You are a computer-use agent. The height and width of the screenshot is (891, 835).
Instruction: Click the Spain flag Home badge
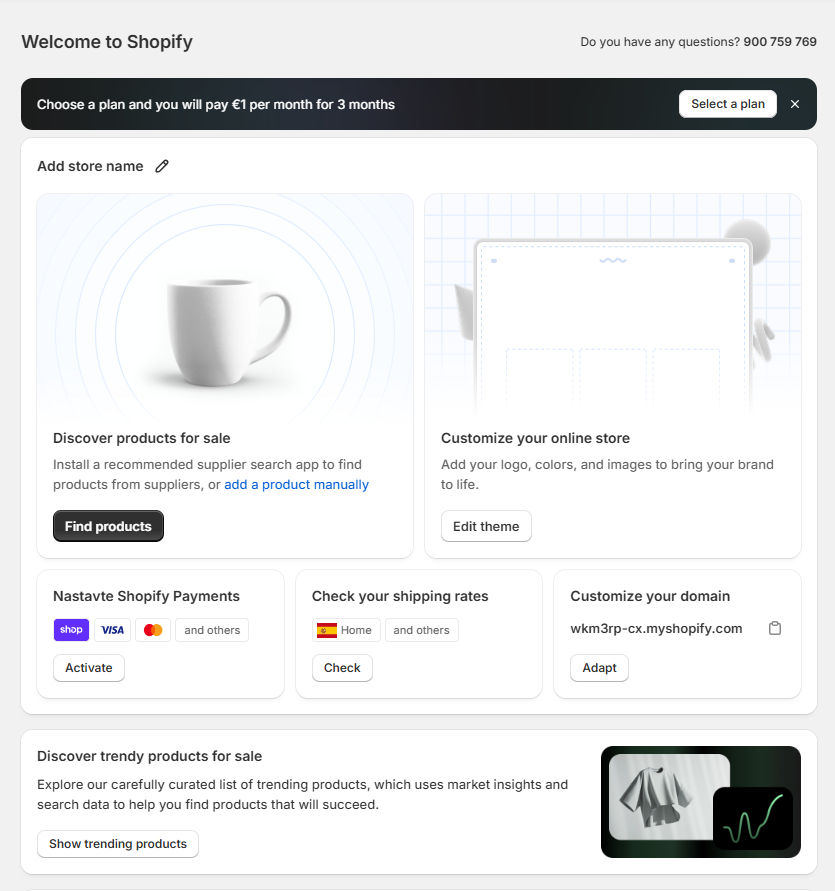(345, 630)
